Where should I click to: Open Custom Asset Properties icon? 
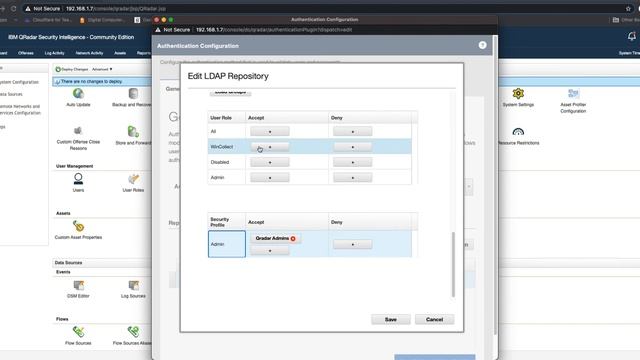pyautogui.click(x=78, y=226)
